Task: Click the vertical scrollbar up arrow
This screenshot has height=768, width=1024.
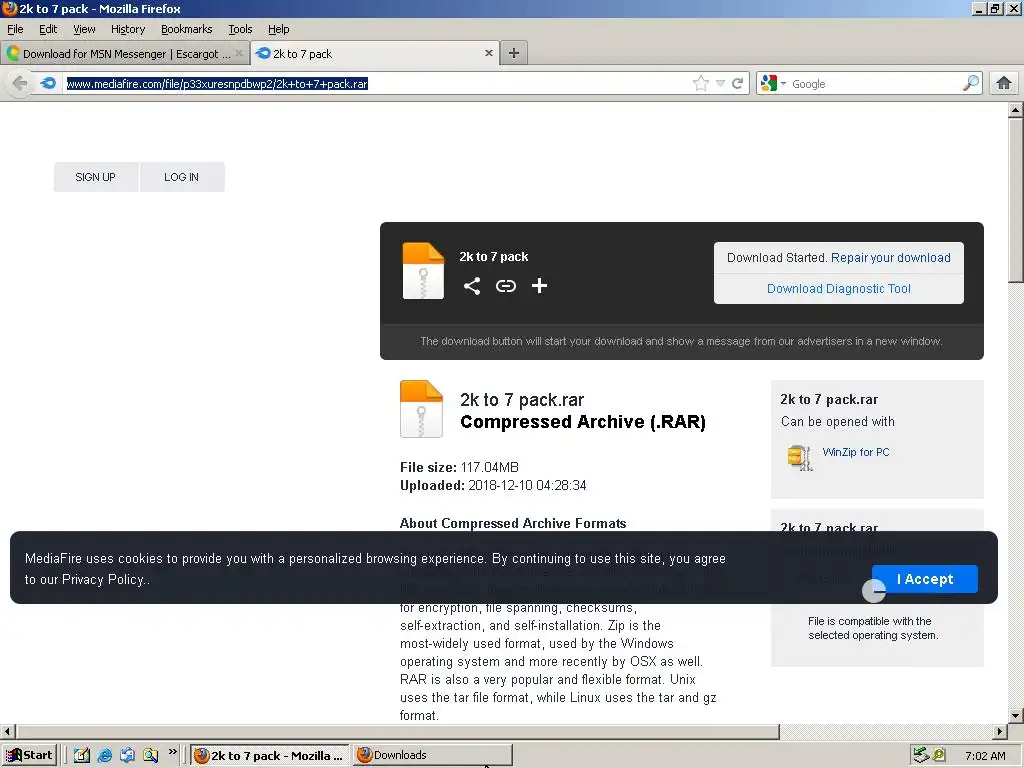Action: pyautogui.click(x=1015, y=110)
